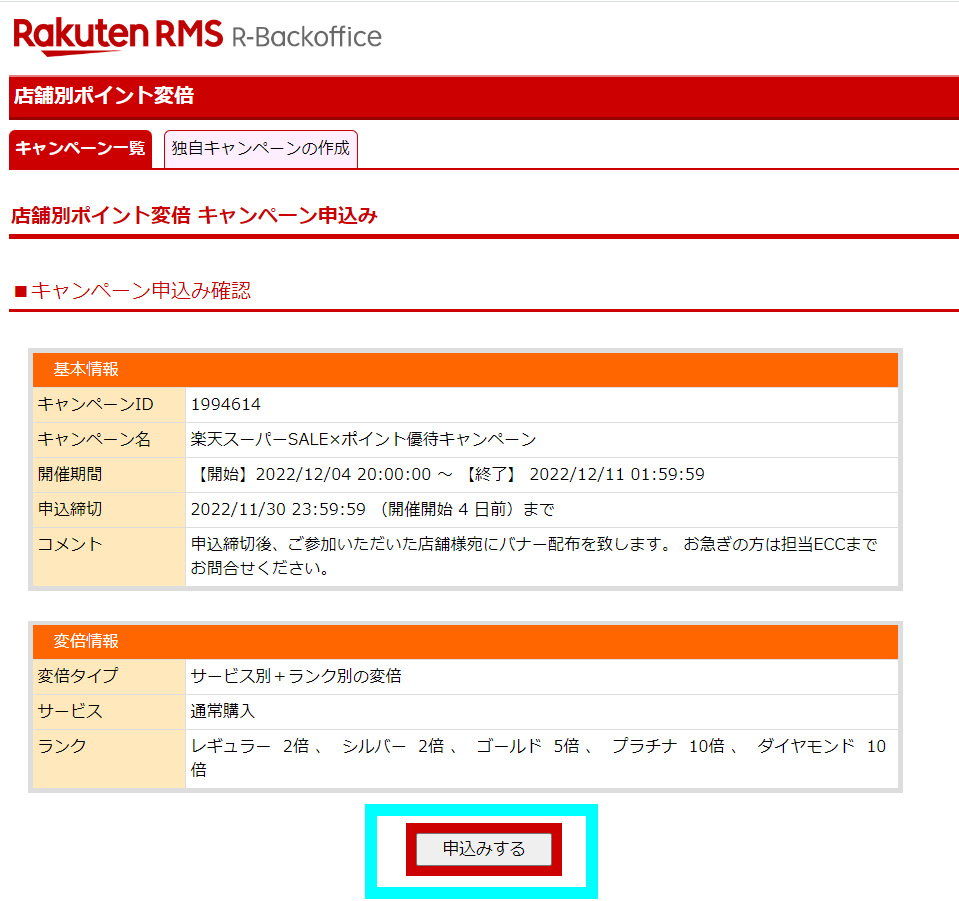Click the rank value プラチナ 10倍
This screenshot has width=959, height=901.
[x=668, y=746]
